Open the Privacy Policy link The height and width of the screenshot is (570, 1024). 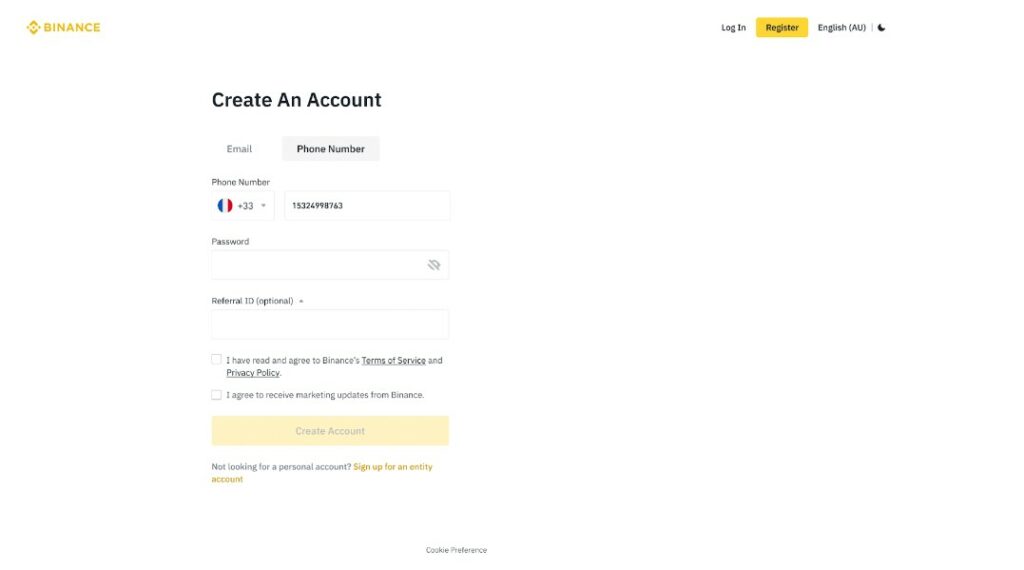tap(252, 373)
